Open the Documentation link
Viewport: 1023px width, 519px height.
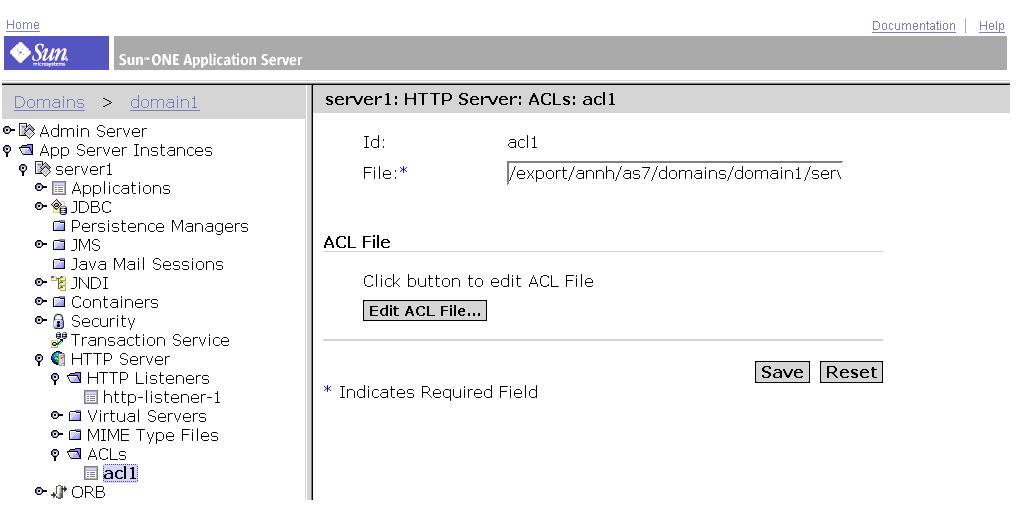click(x=913, y=25)
